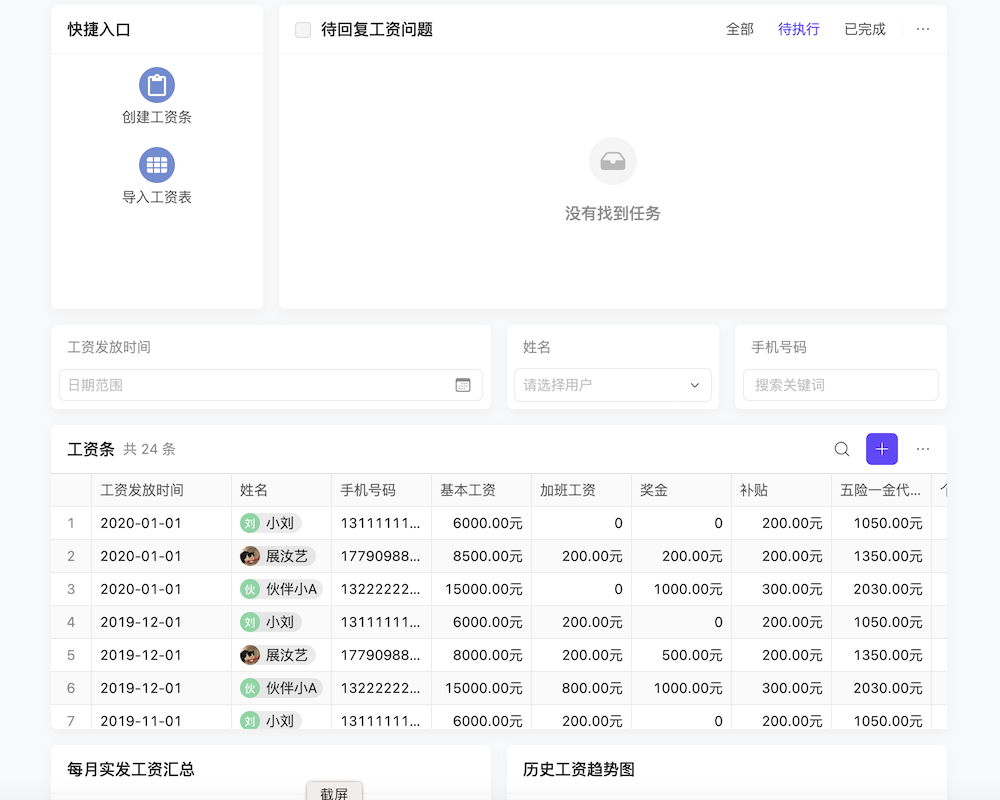The width and height of the screenshot is (1000, 800).
Task: Click the 手机号码 search keyword field
Action: (840, 385)
